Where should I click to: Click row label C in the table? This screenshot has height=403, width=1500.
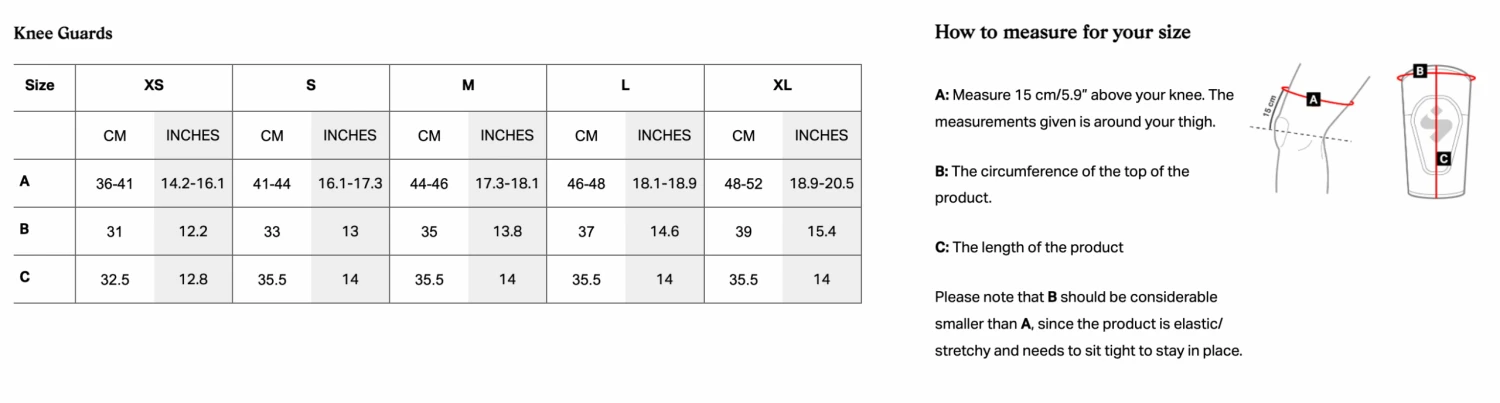click(x=24, y=278)
